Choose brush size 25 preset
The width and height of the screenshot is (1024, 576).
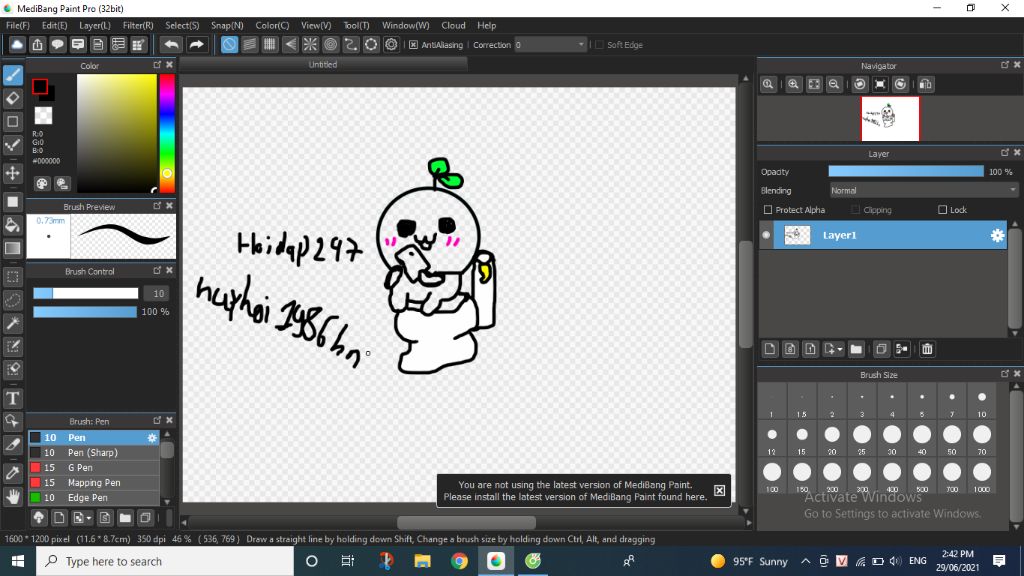click(862, 438)
